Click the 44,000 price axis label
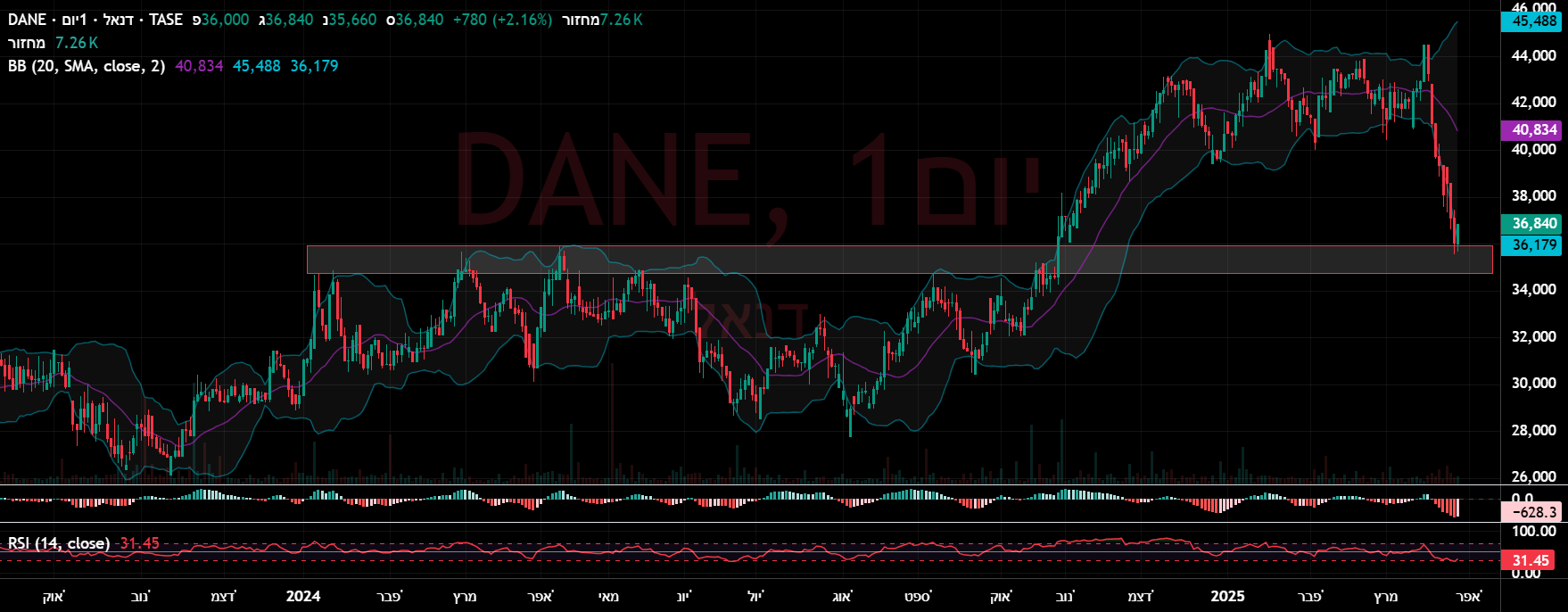 click(x=1534, y=56)
